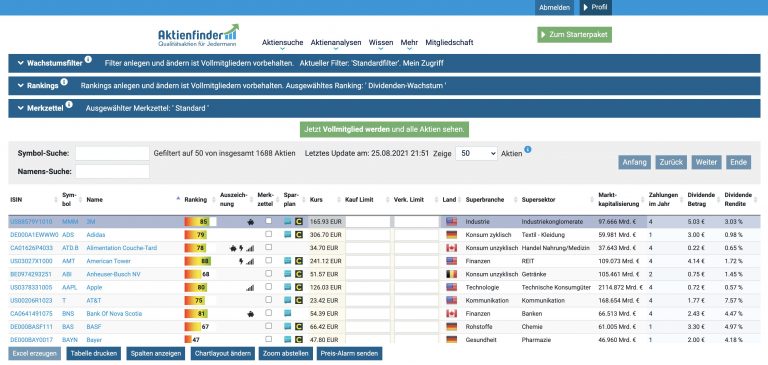This screenshot has width=768, height=365.
Task: Tick the Merkzettel checkbox for Alimentation Couche-Tard
Action: (x=268, y=247)
